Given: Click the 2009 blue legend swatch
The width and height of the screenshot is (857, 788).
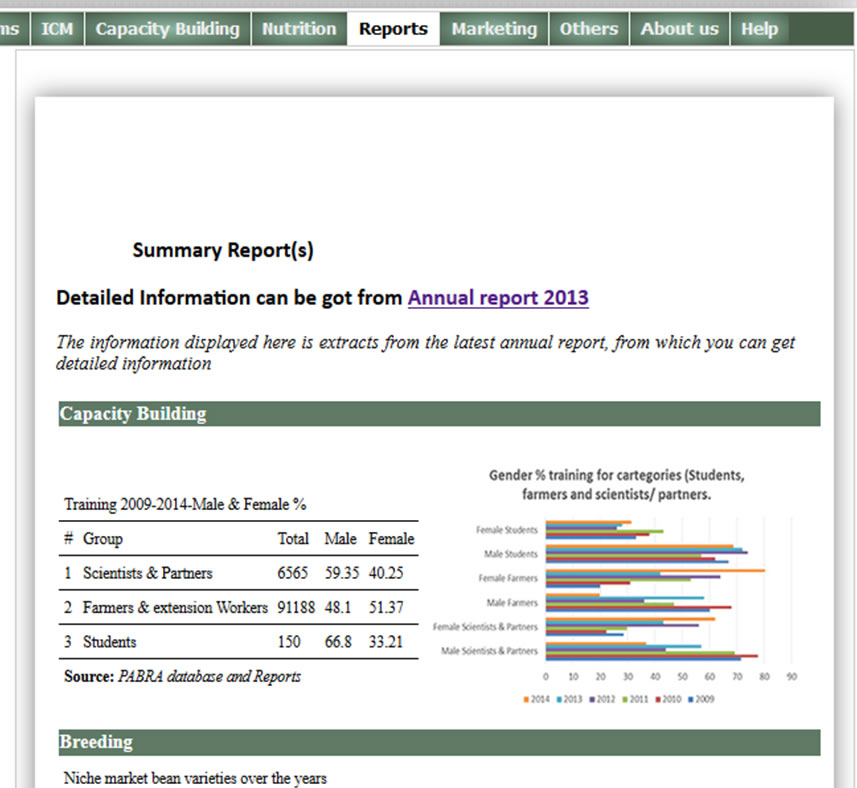Looking at the screenshot, I should click(x=692, y=699).
